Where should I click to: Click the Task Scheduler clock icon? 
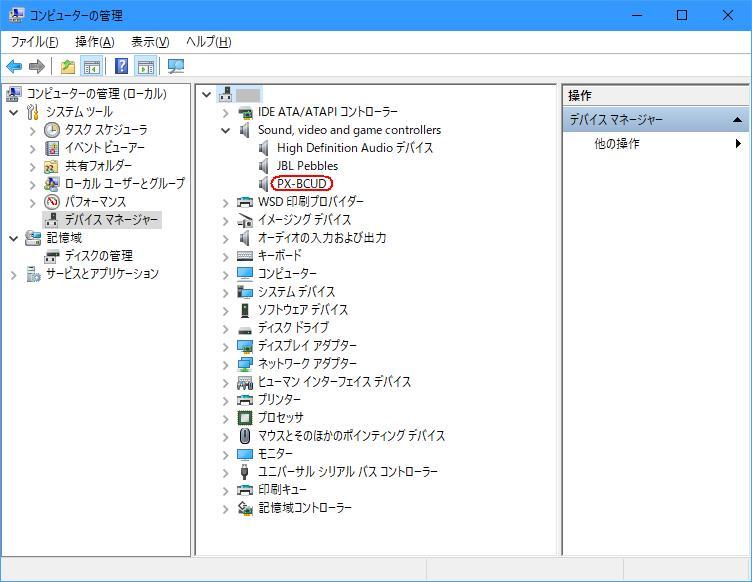[52, 129]
